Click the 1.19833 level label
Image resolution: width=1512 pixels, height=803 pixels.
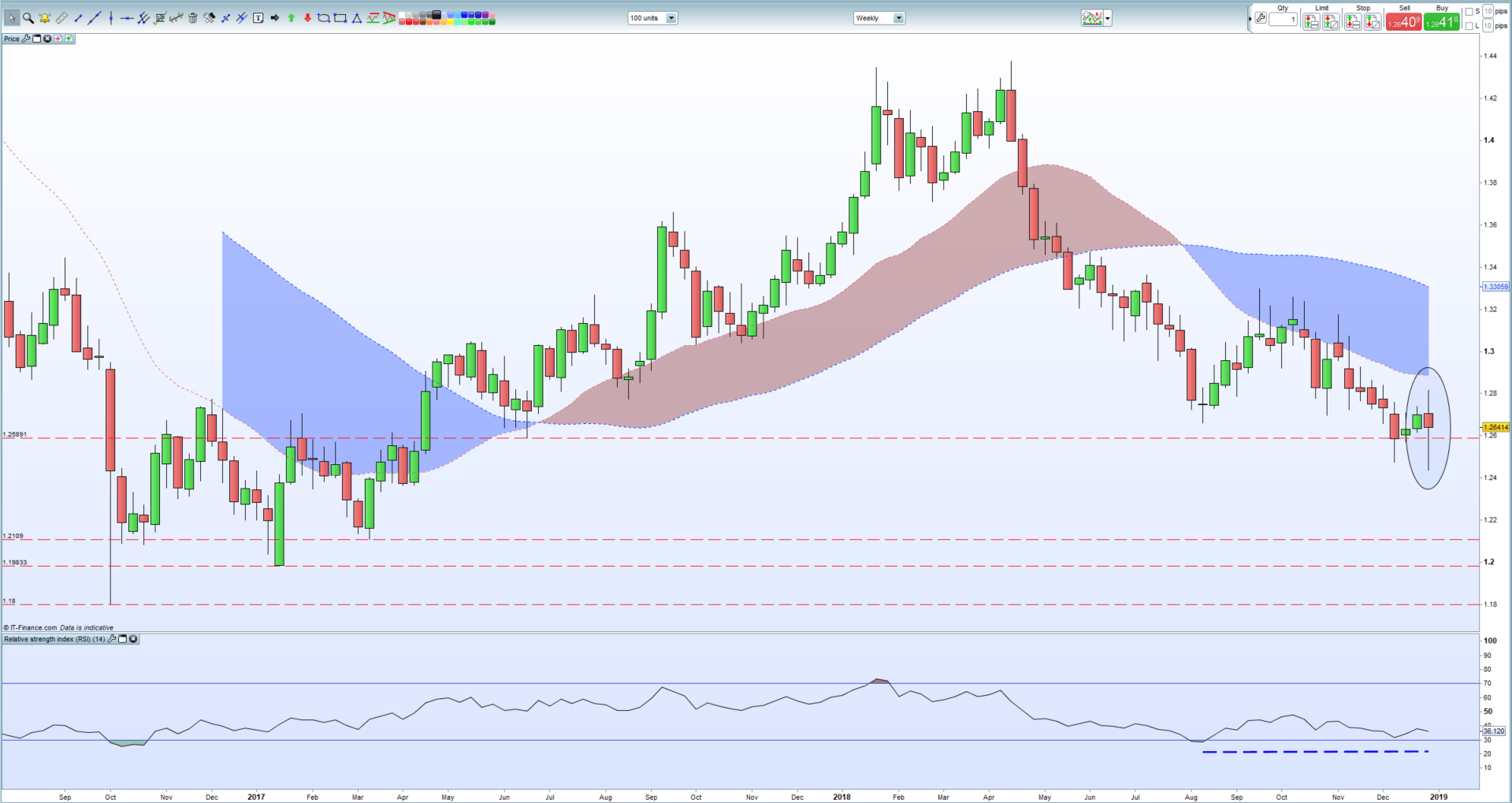(x=14, y=563)
